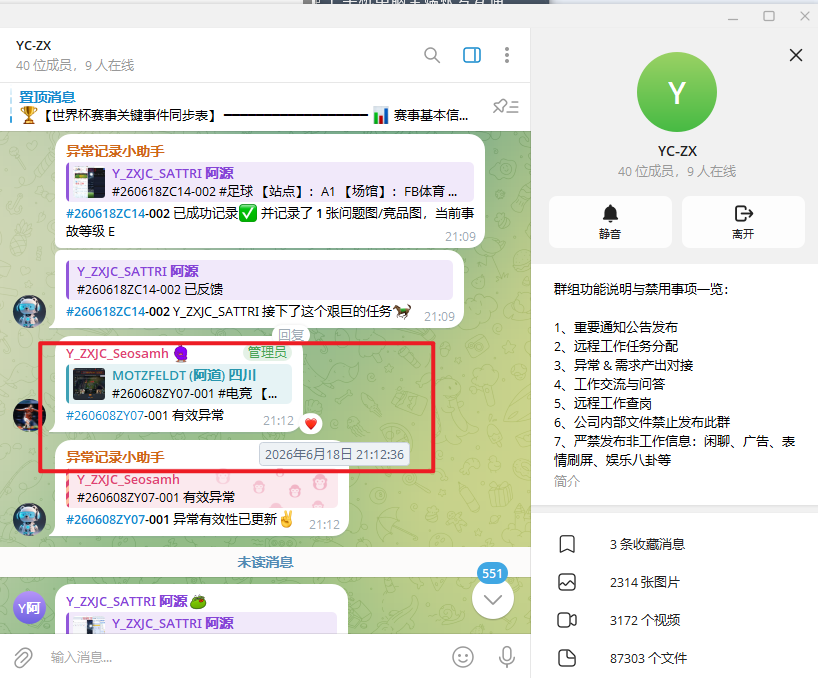Click the robot avatar beside 异常有效性已更新 message
The height and width of the screenshot is (678, 818).
(x=29, y=519)
